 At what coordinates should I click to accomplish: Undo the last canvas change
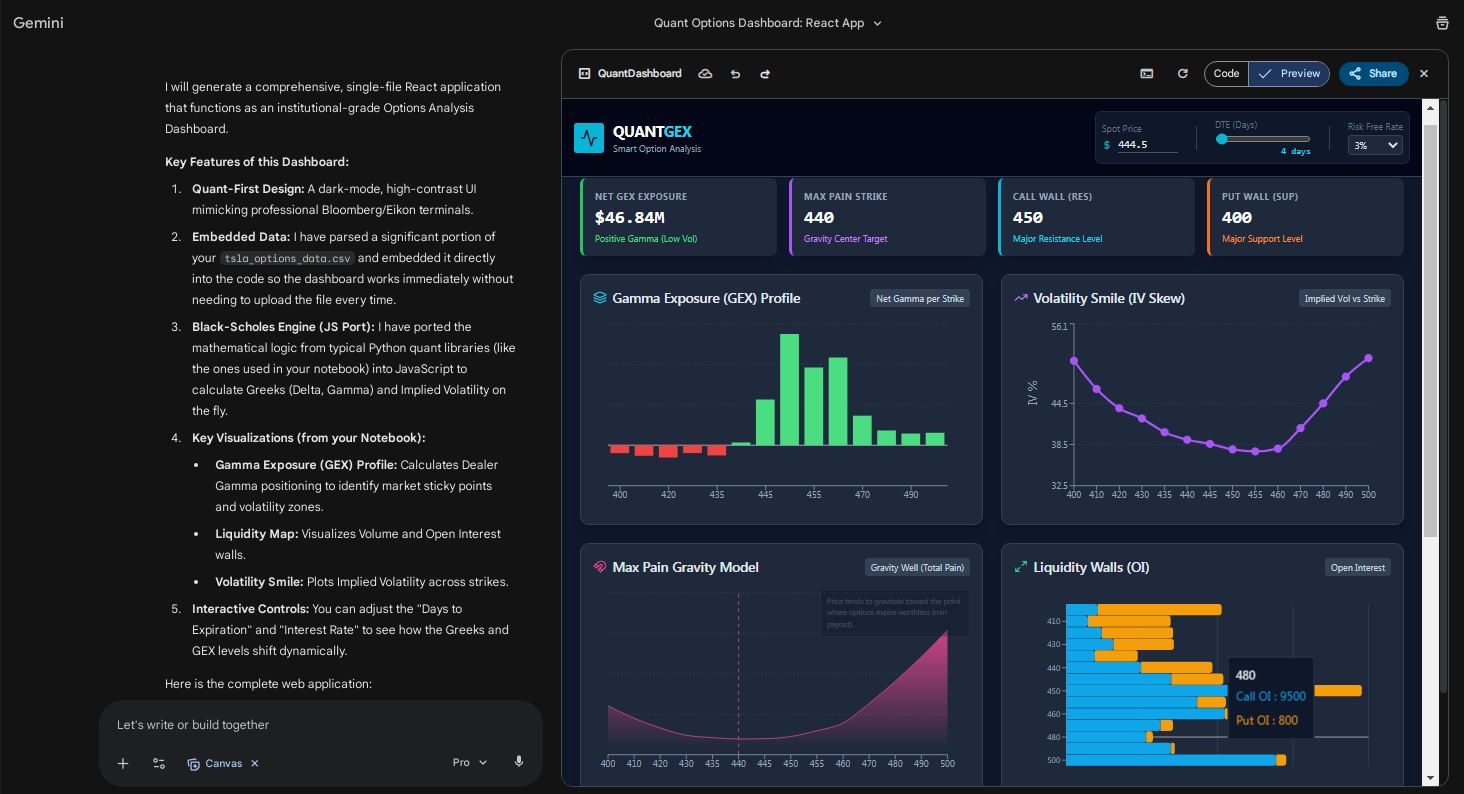[x=735, y=73]
